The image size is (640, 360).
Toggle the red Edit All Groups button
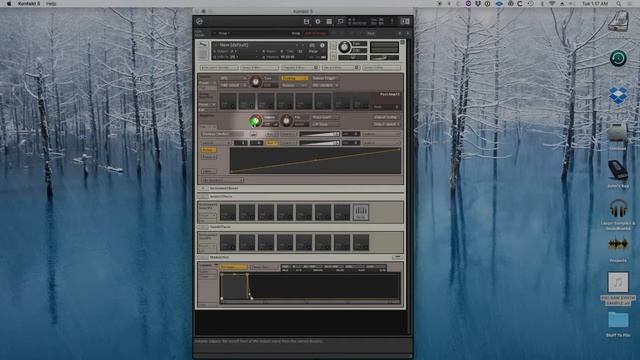[x=315, y=33]
